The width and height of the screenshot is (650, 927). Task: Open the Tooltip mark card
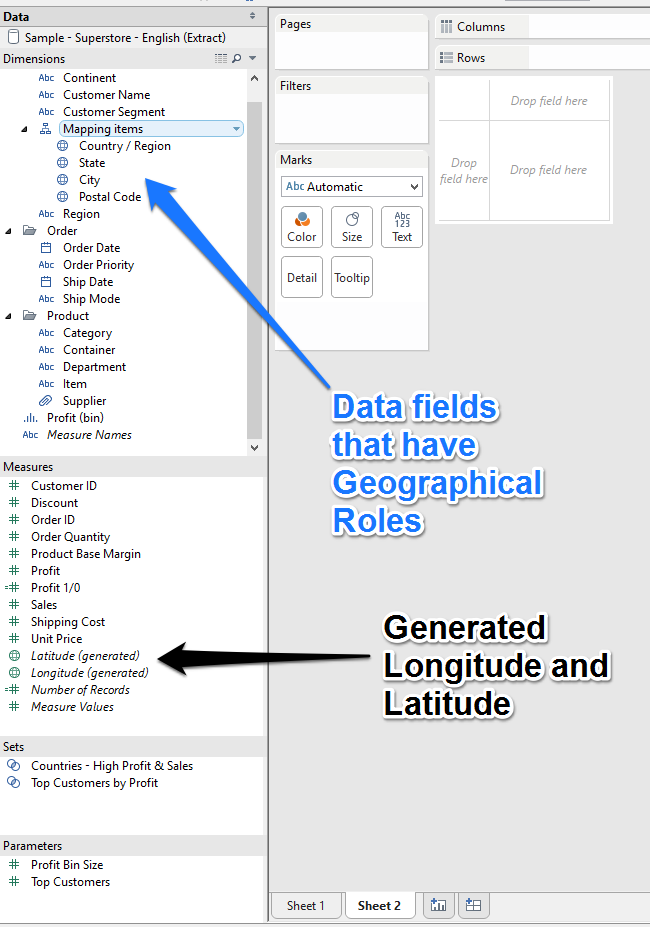point(352,277)
